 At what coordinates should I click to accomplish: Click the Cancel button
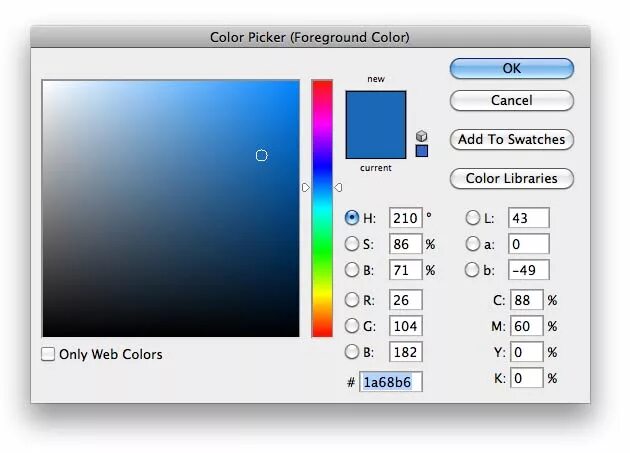(x=511, y=101)
